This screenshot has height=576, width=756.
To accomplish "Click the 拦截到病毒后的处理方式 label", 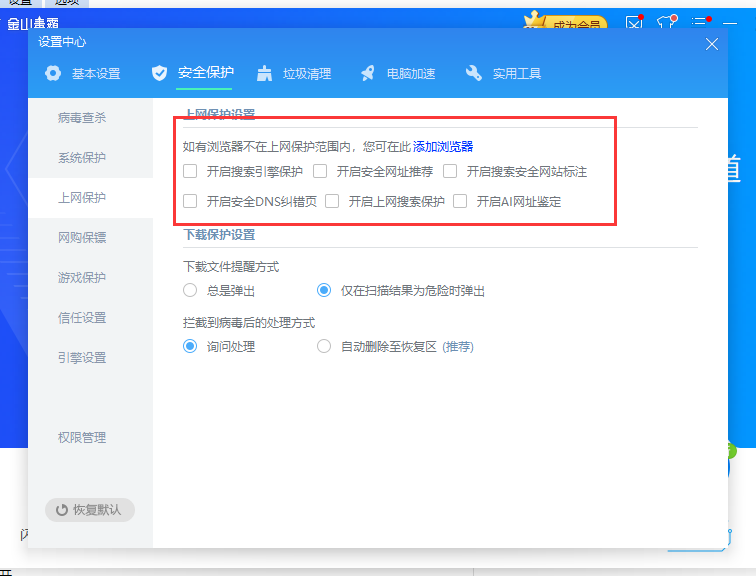I will 249,322.
